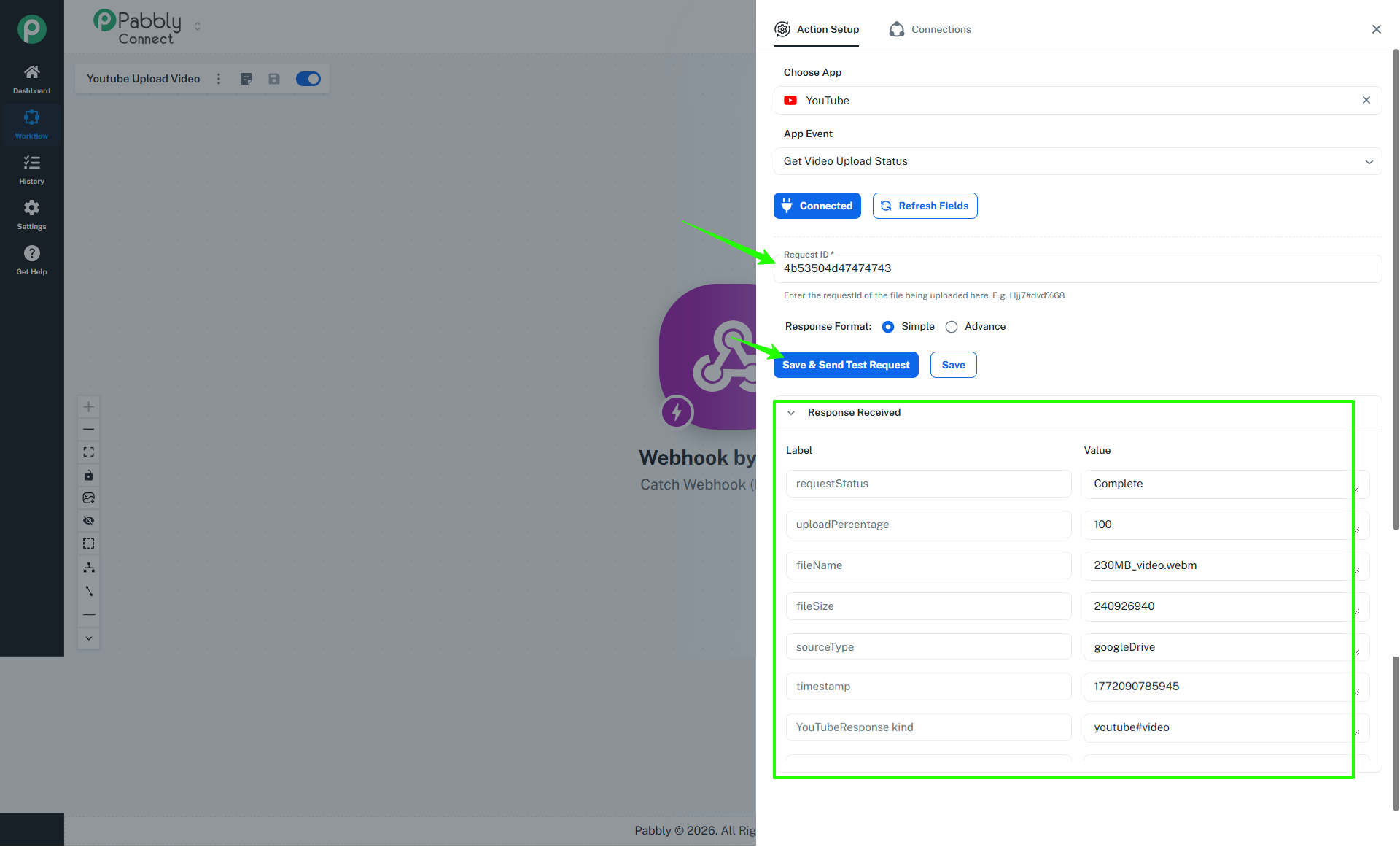Collapse the Response Received section
The image size is (1400, 847).
click(791, 413)
